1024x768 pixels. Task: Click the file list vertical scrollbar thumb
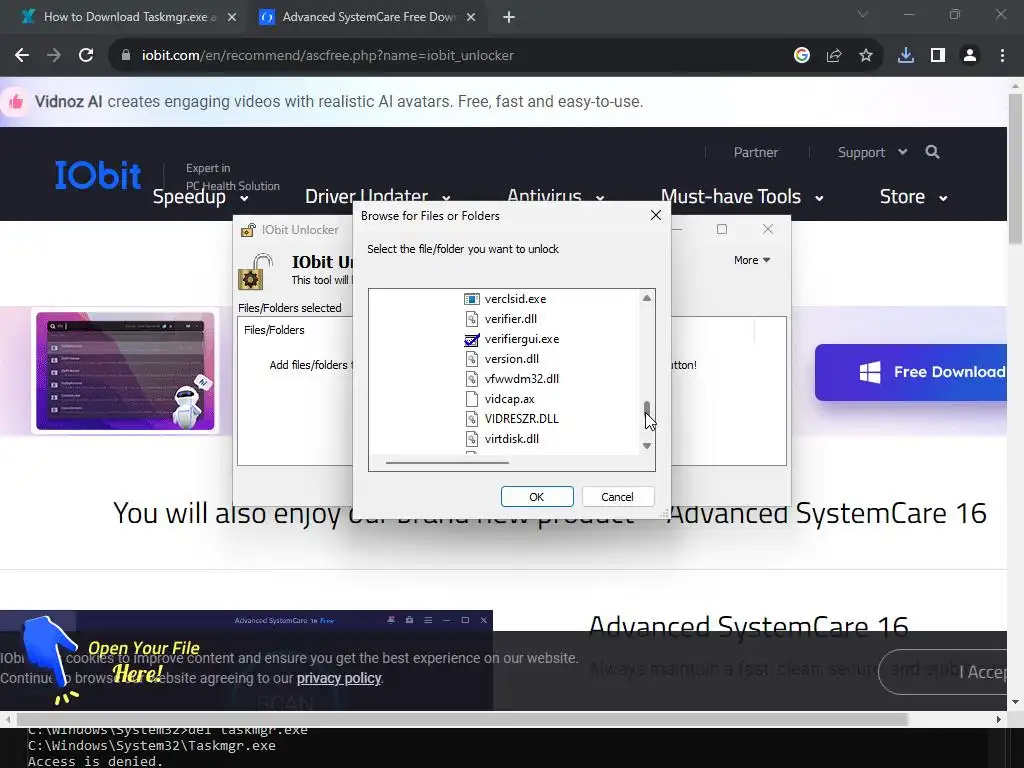(647, 410)
